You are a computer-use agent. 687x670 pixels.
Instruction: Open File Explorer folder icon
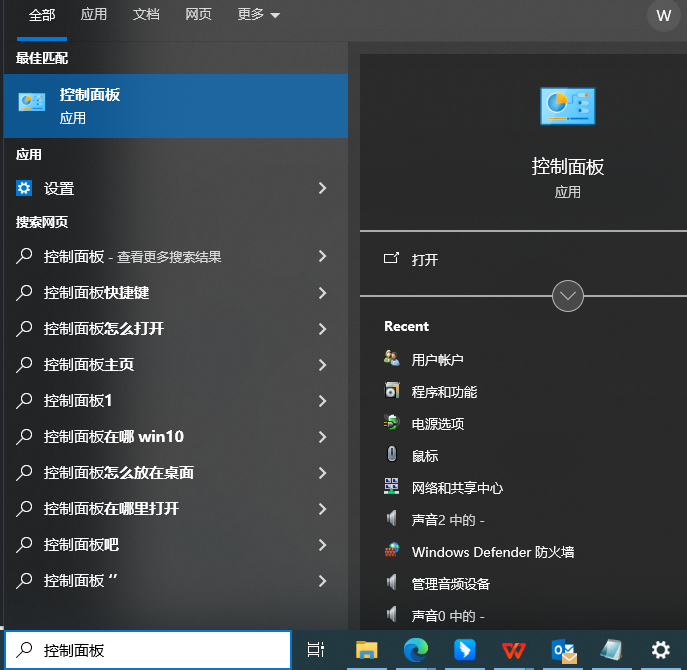click(x=367, y=650)
